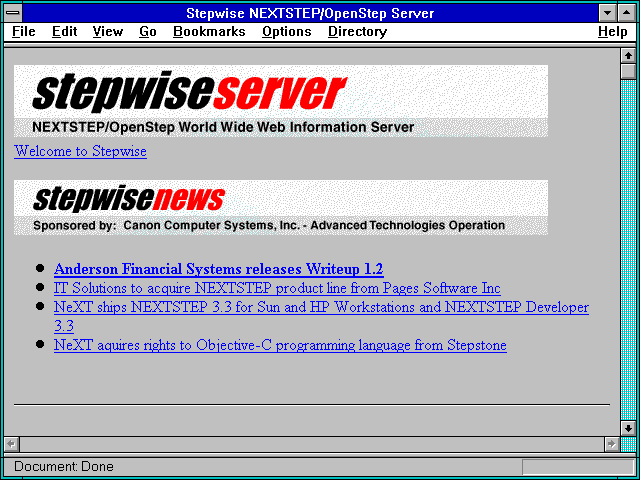Click the horizontal scrollbar left arrow
The height and width of the screenshot is (480, 640).
(x=12, y=444)
